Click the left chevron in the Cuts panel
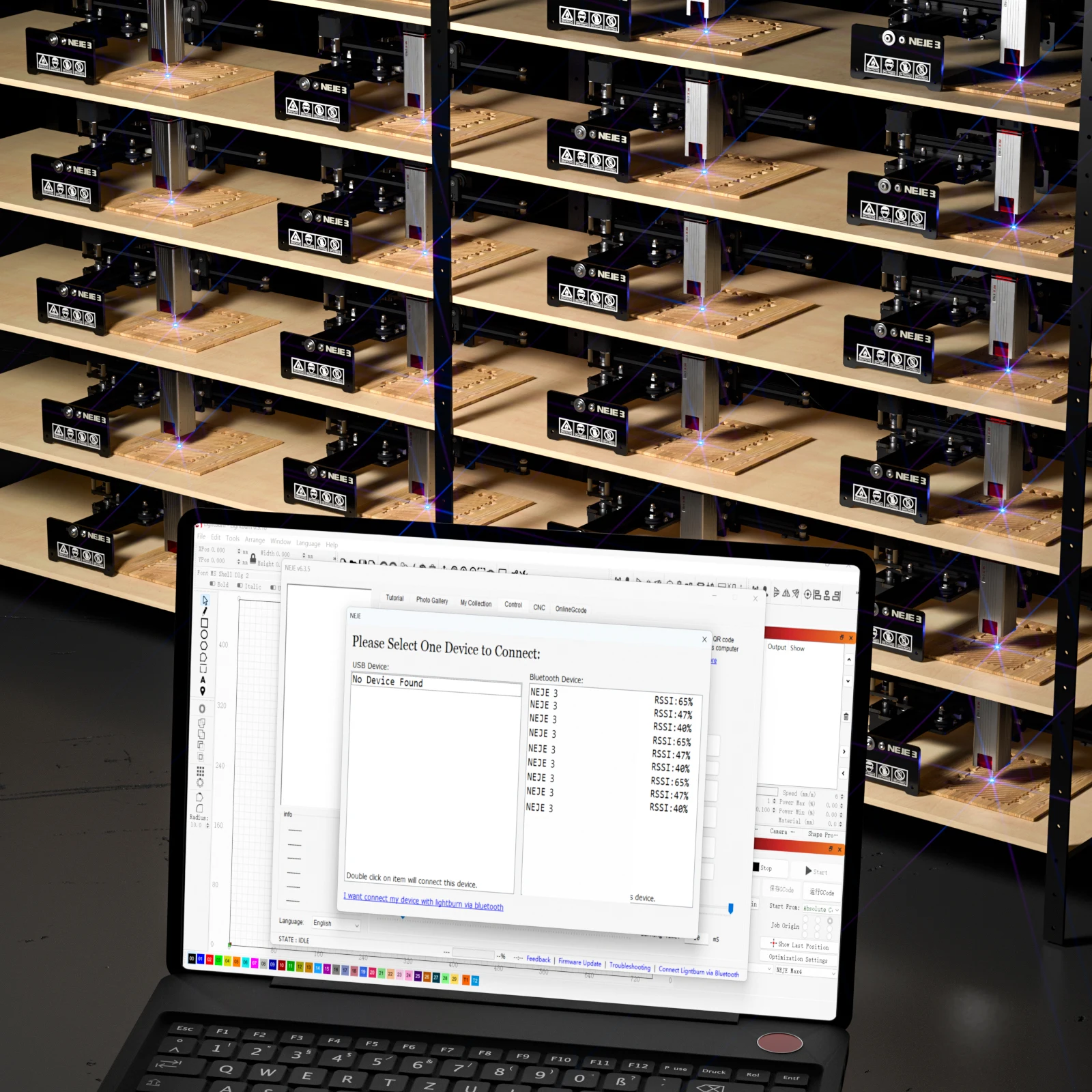Image resolution: width=1092 pixels, height=1092 pixels. click(844, 773)
